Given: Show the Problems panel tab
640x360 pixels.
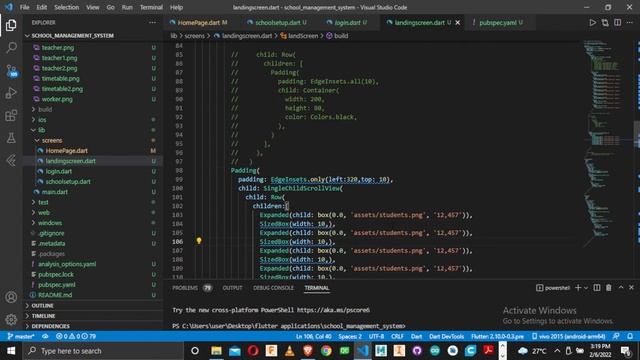Looking at the screenshot, I should [x=192, y=288].
